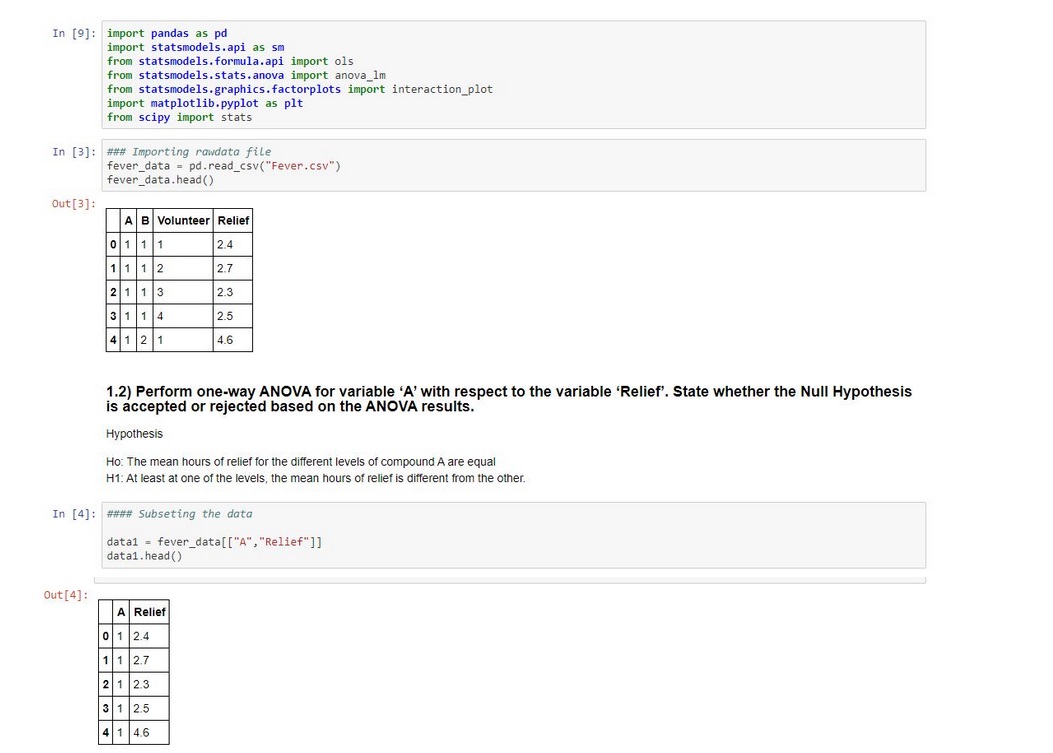Select the 2.7 value in Out[4] table
This screenshot has height=753, width=1053.
coord(141,660)
